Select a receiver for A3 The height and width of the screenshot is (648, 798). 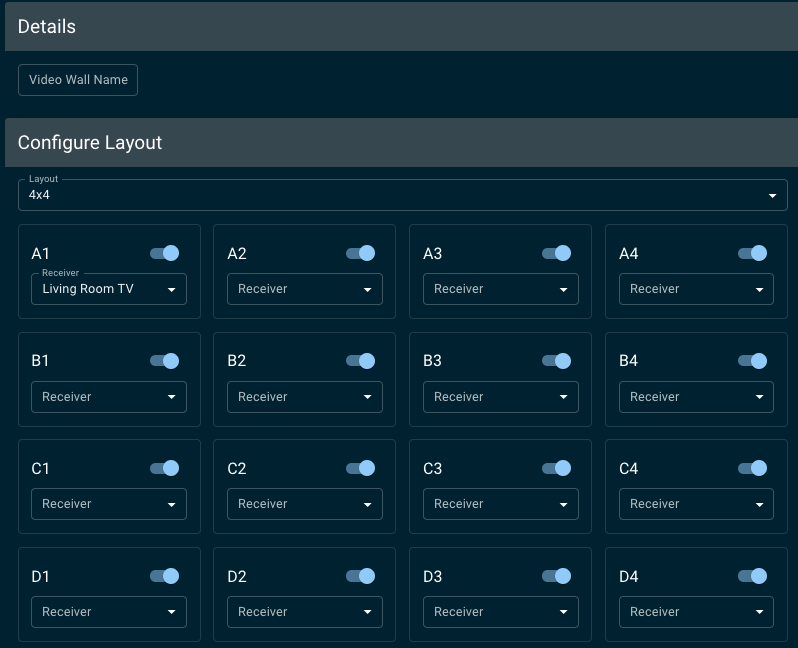click(x=501, y=289)
